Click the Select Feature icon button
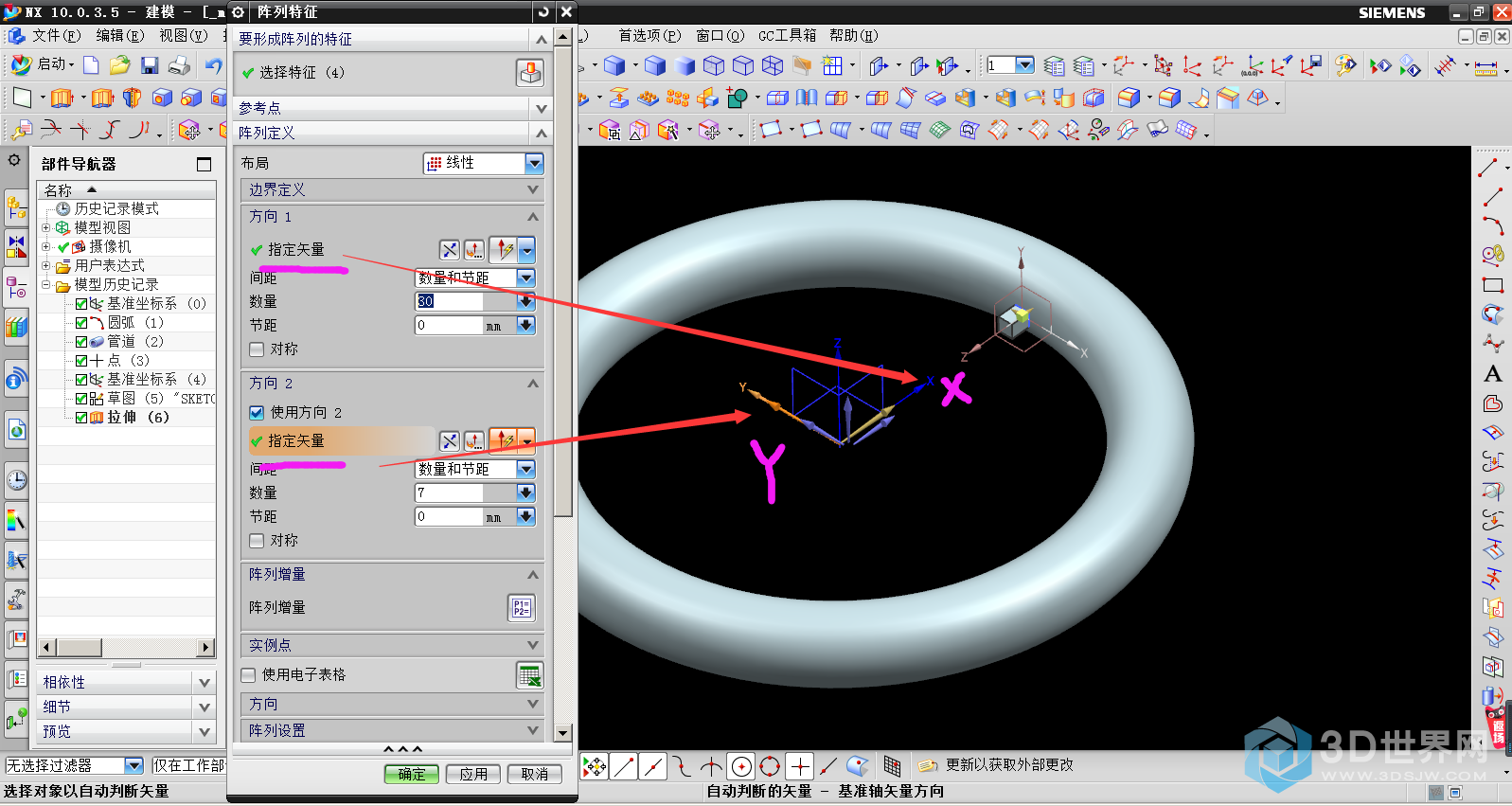Viewport: 1512px width, 806px height. (529, 72)
